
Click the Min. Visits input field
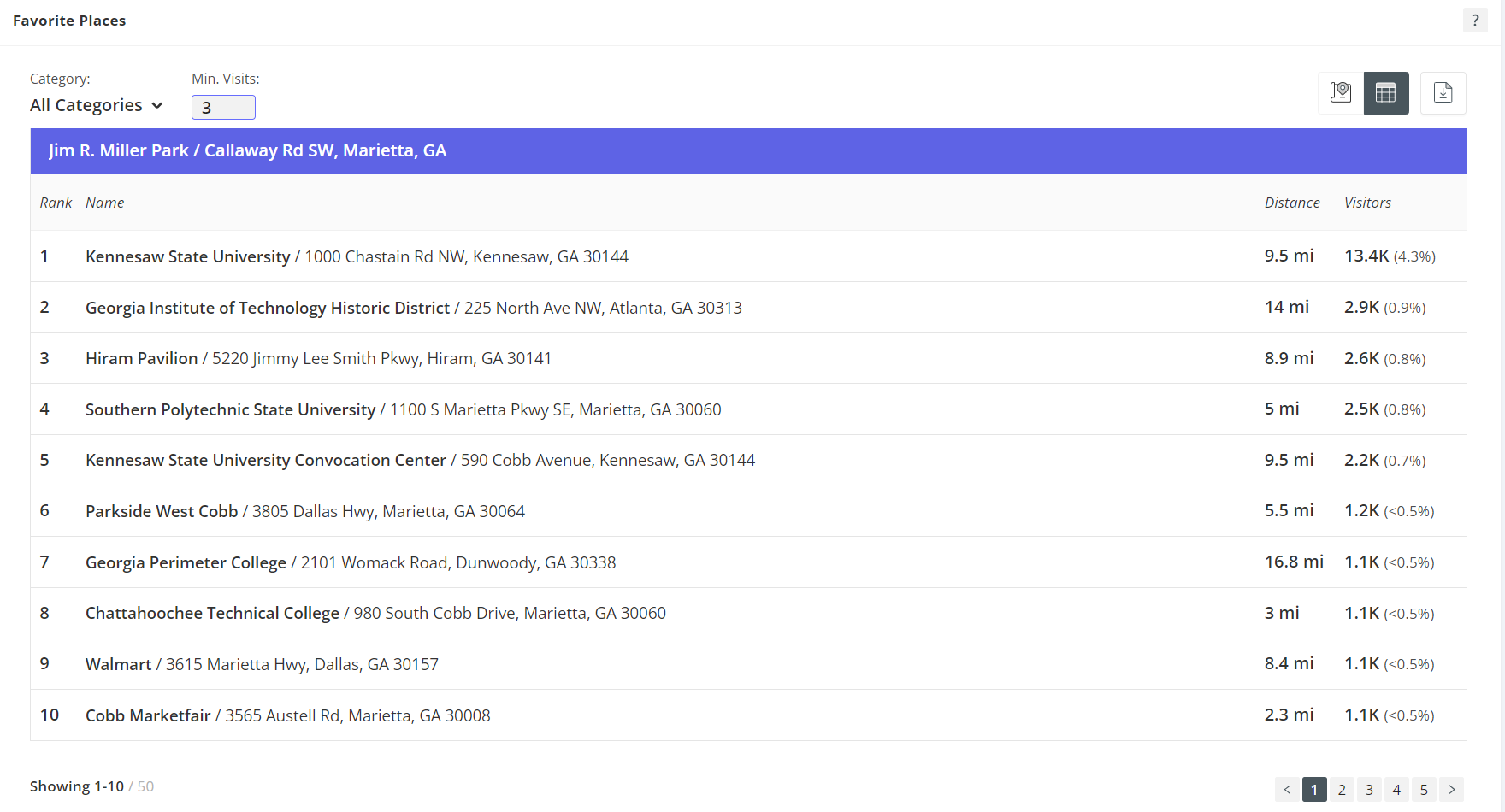(223, 107)
